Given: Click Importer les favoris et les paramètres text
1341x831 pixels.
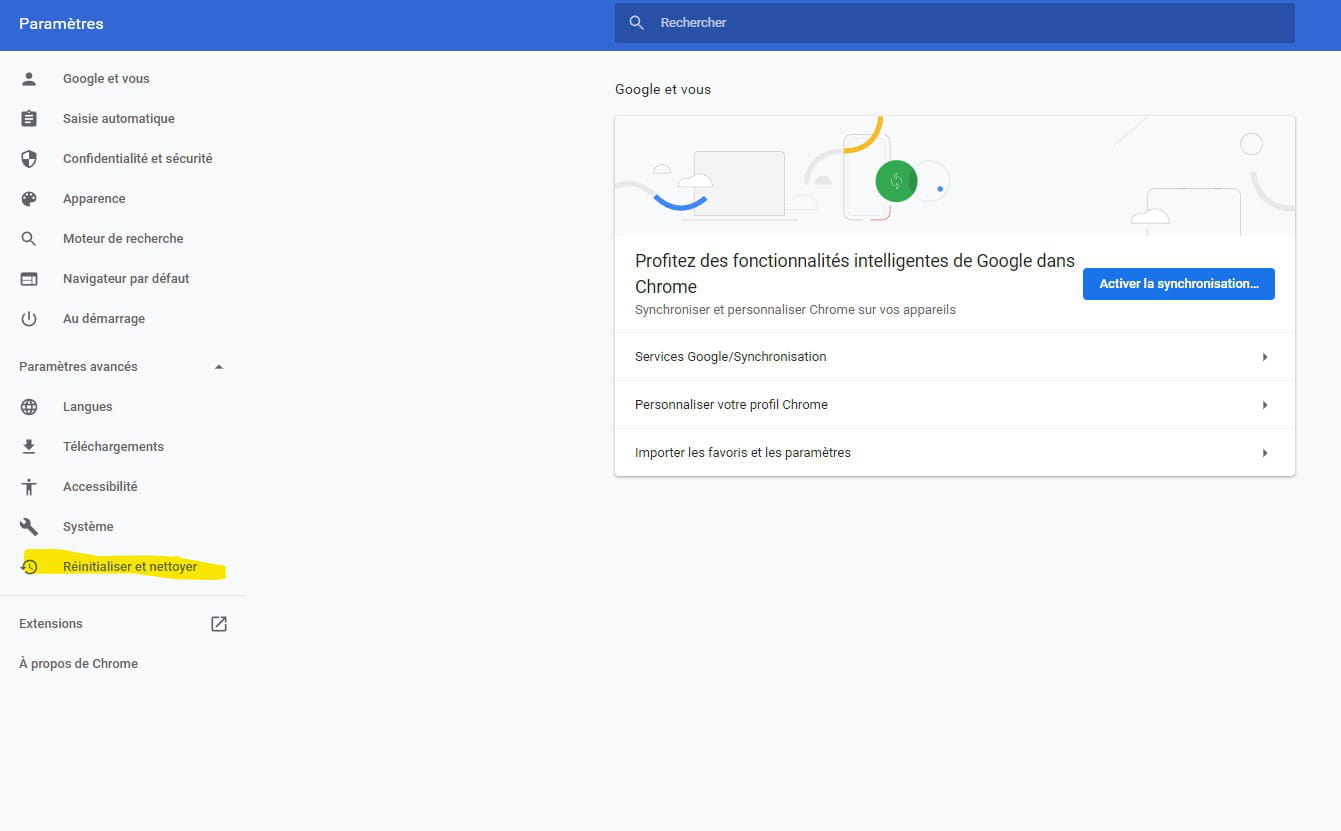Looking at the screenshot, I should click(743, 453).
